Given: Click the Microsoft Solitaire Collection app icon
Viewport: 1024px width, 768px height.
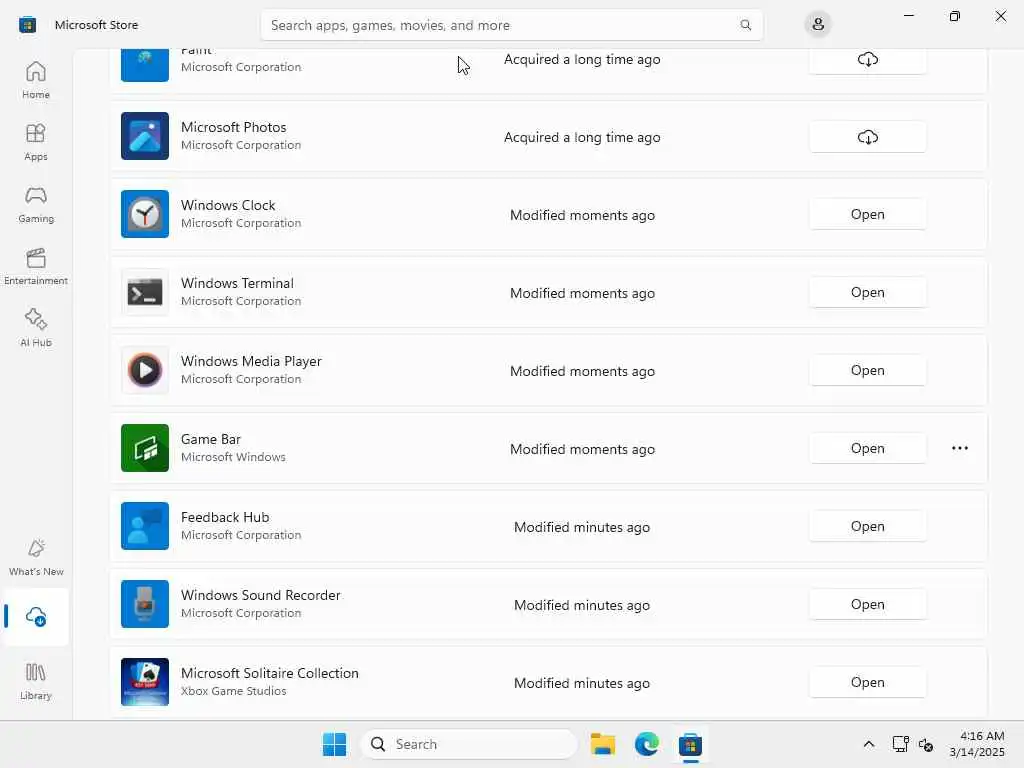Looking at the screenshot, I should click(x=145, y=682).
